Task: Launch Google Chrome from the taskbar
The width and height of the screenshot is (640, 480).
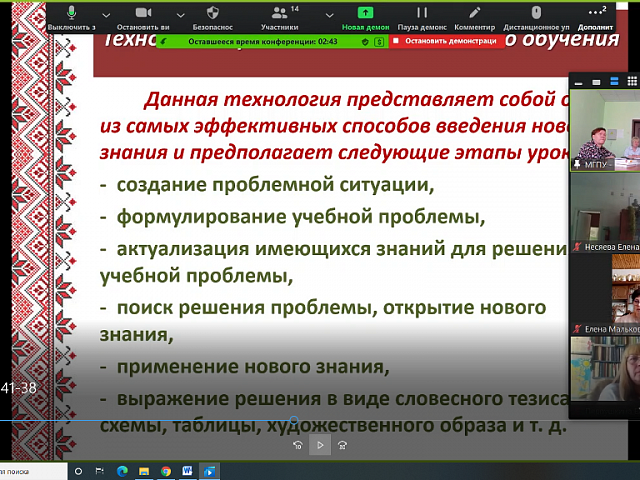Action: click(165, 471)
